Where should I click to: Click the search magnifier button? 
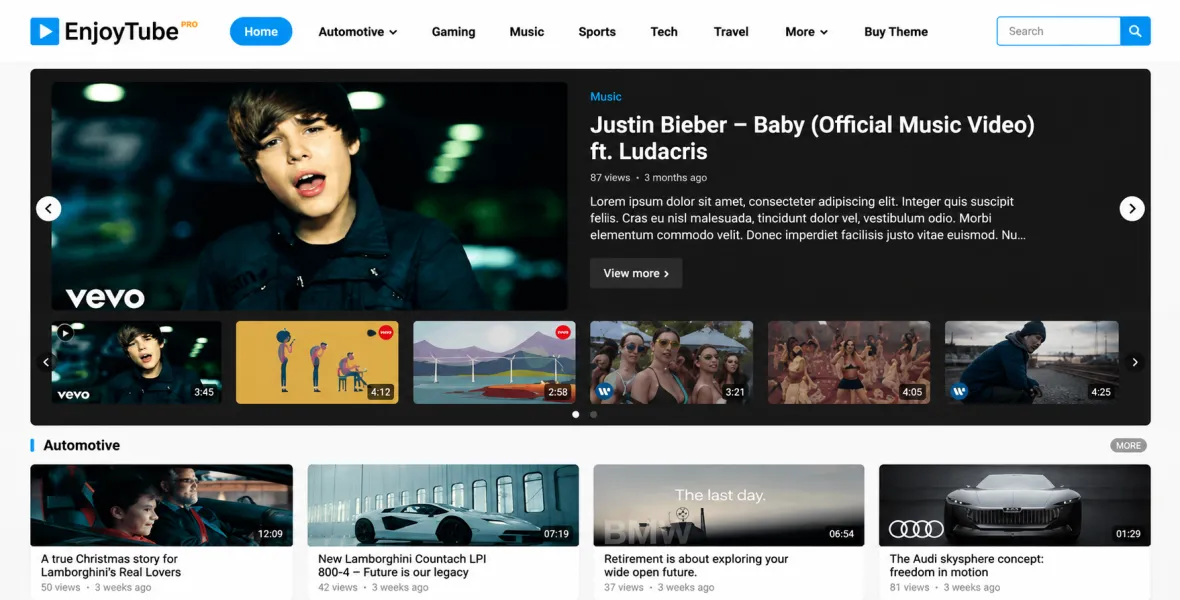[1135, 31]
